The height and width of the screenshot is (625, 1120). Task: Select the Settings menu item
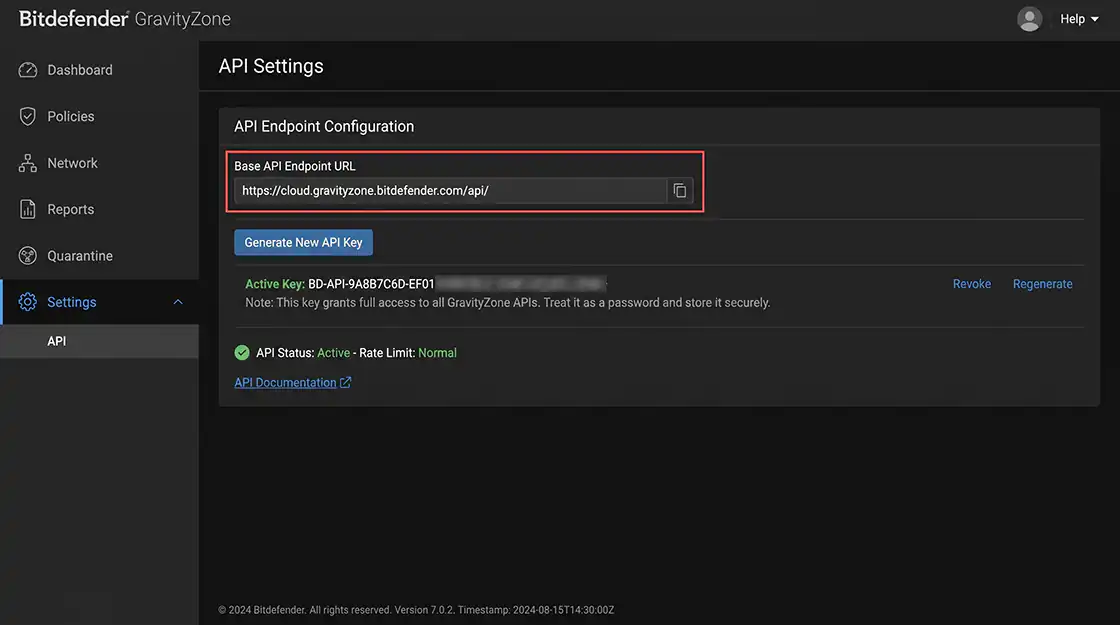[x=99, y=302]
